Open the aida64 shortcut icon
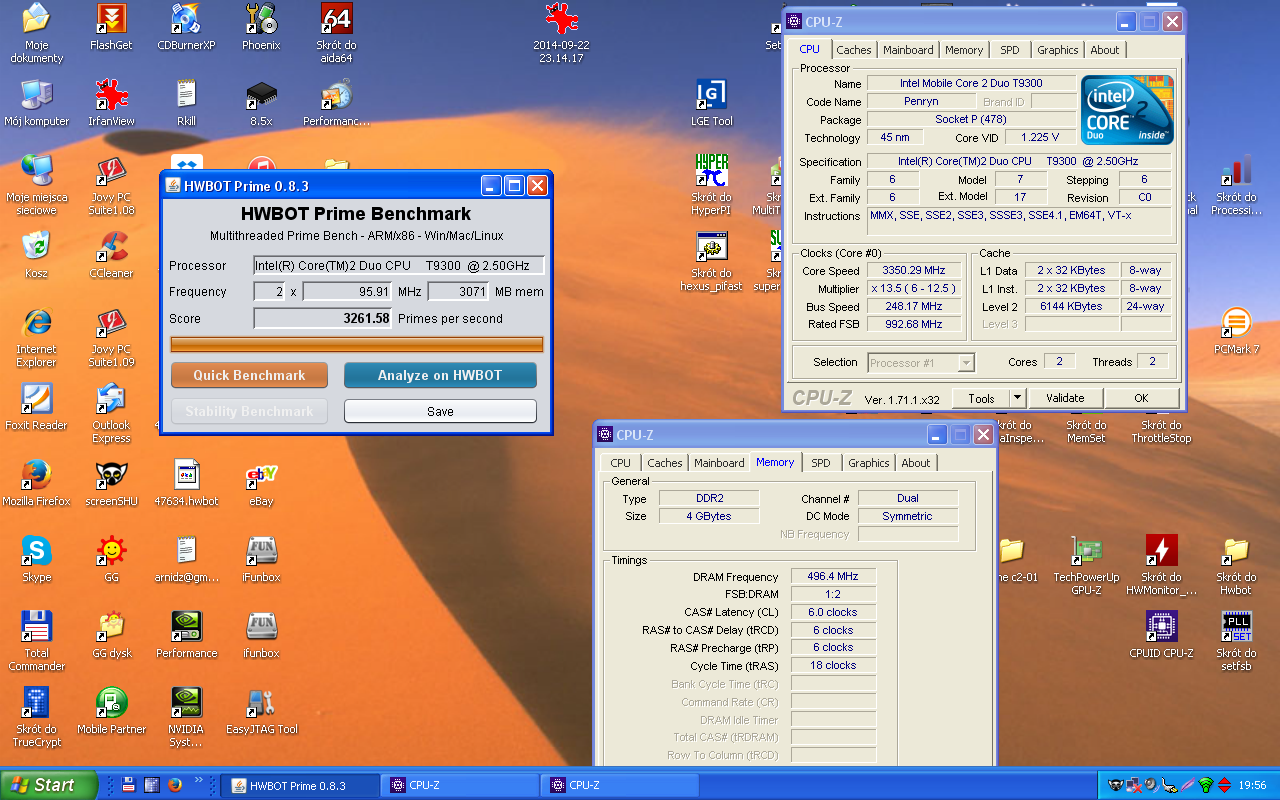The width and height of the screenshot is (1280, 800). (x=336, y=18)
